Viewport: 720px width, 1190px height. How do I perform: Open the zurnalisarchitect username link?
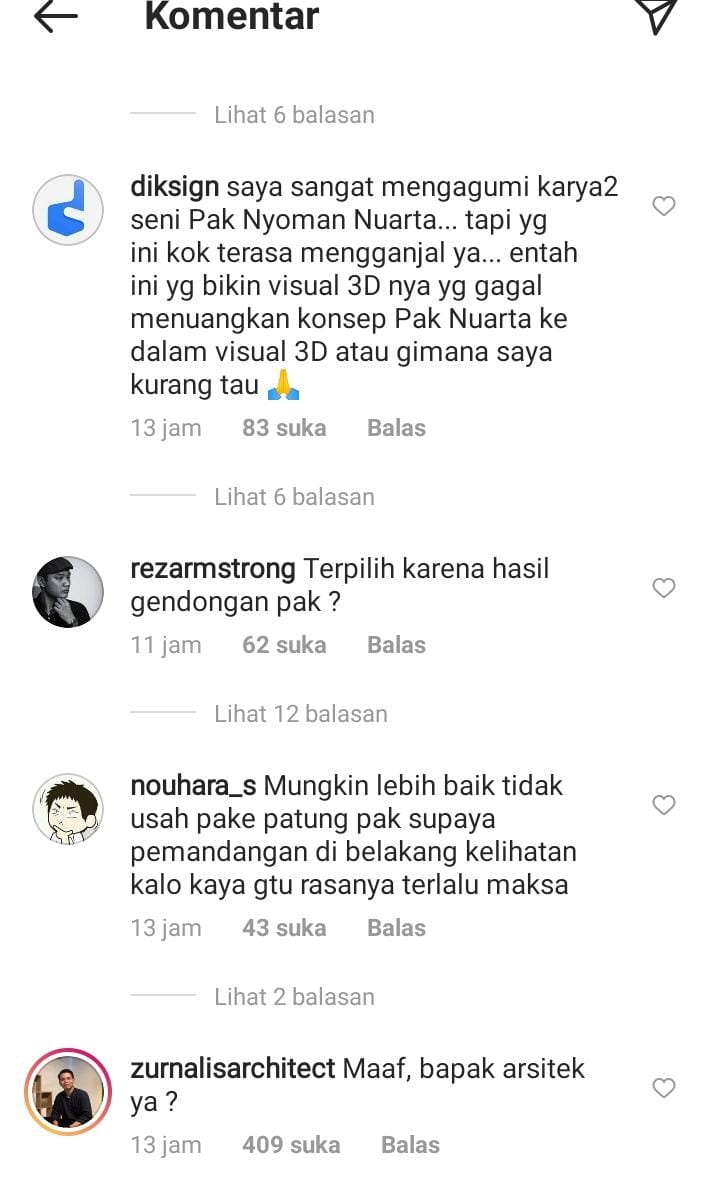(233, 1069)
